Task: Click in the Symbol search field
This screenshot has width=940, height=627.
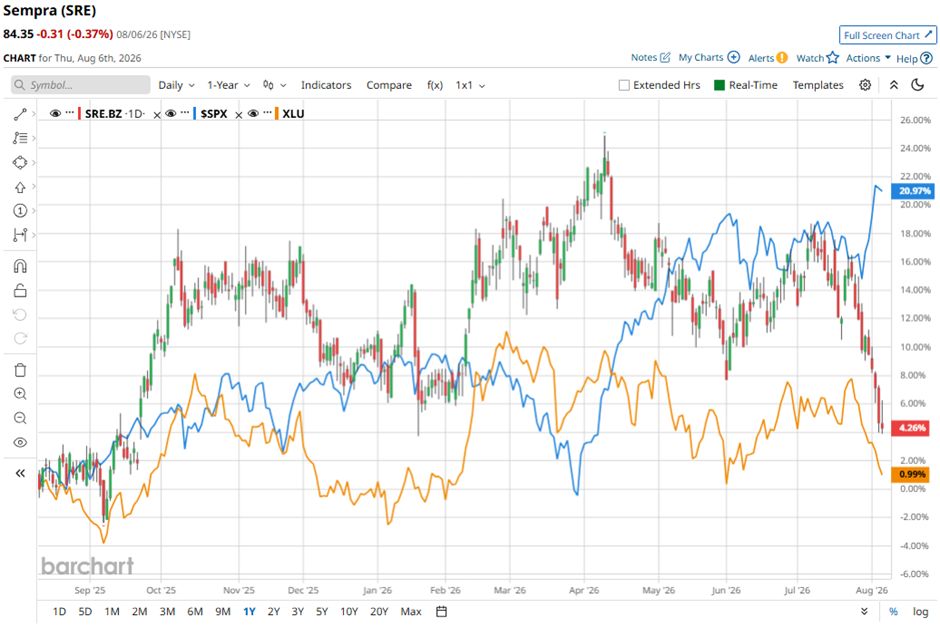Action: click(80, 85)
